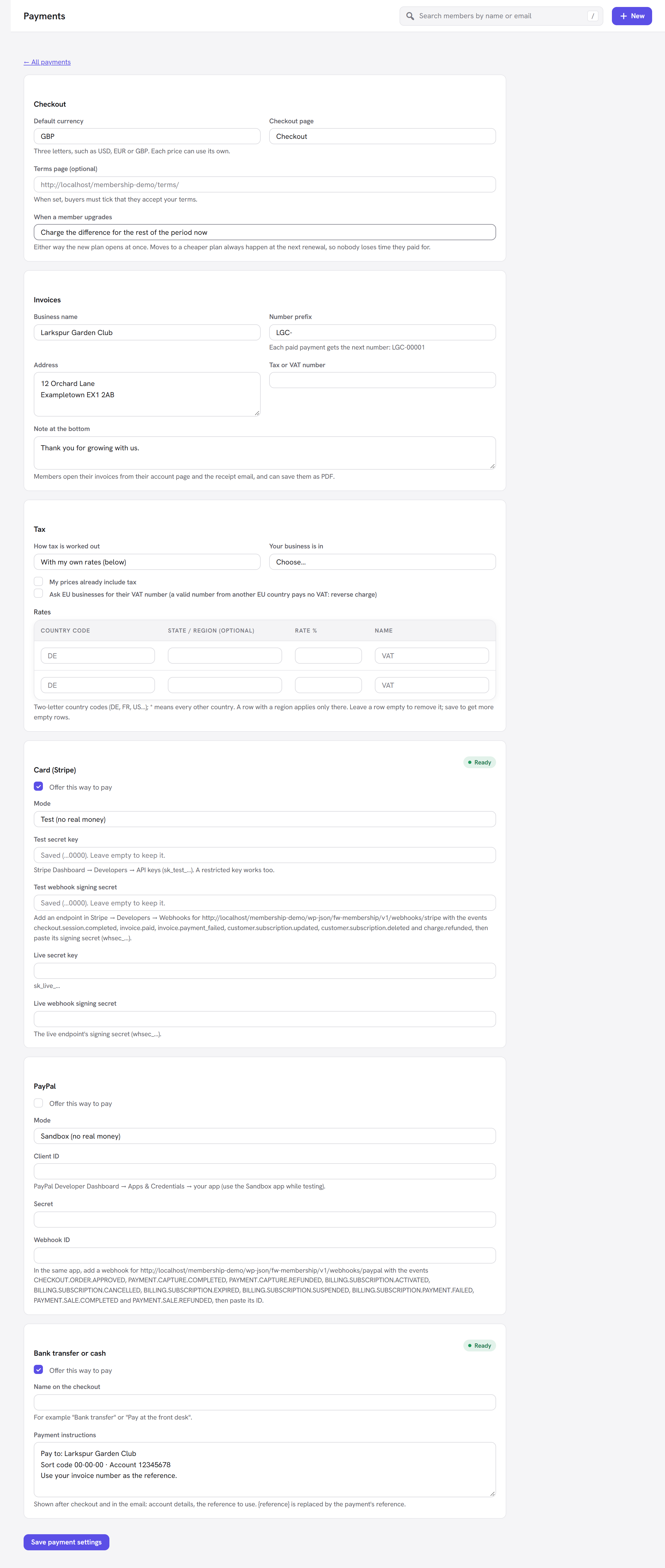Untick Bank transfer Offer this way to pay
Viewport: 665px width, 1568px height.
[38, 1370]
